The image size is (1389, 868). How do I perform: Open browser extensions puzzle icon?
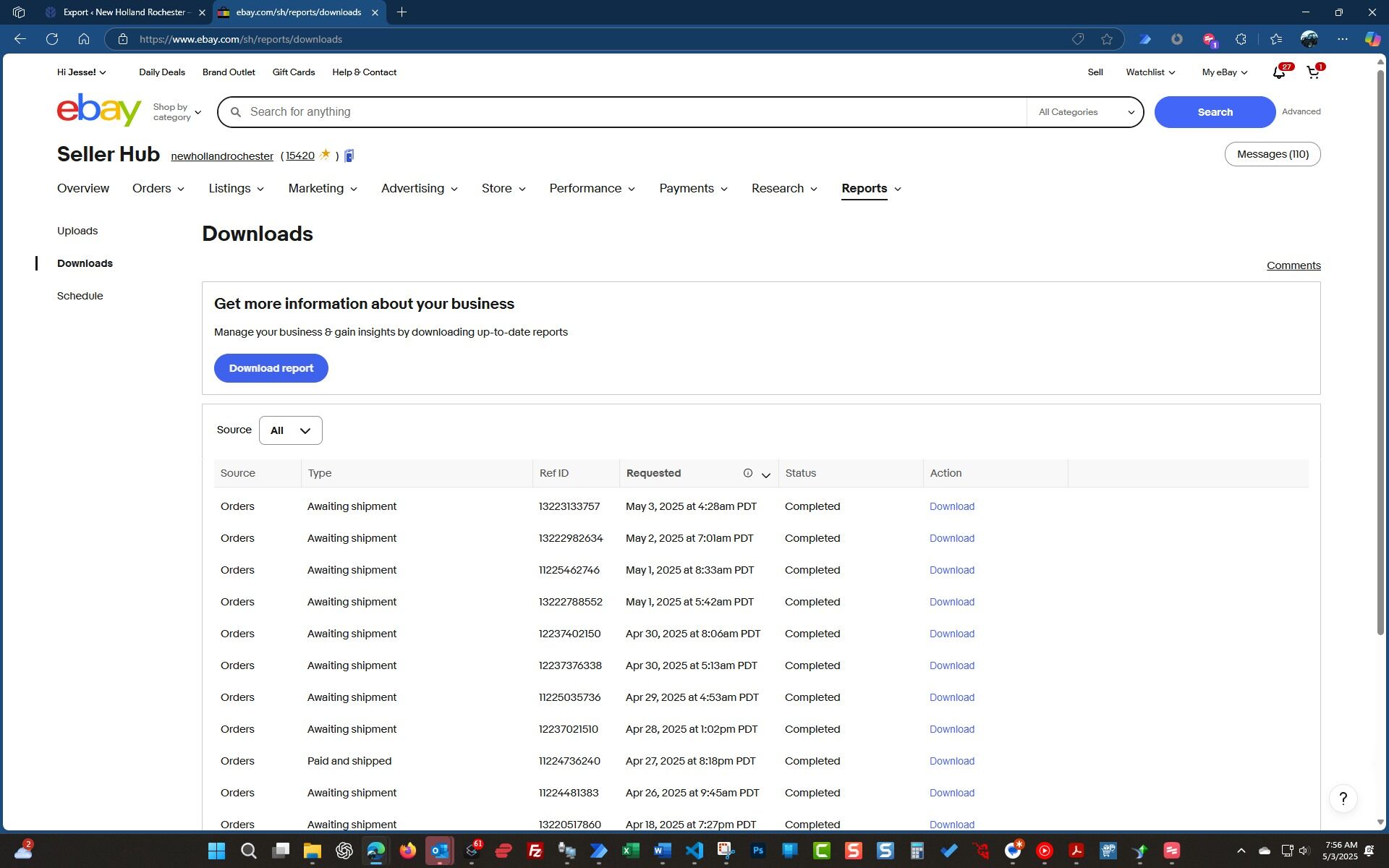tap(1241, 39)
